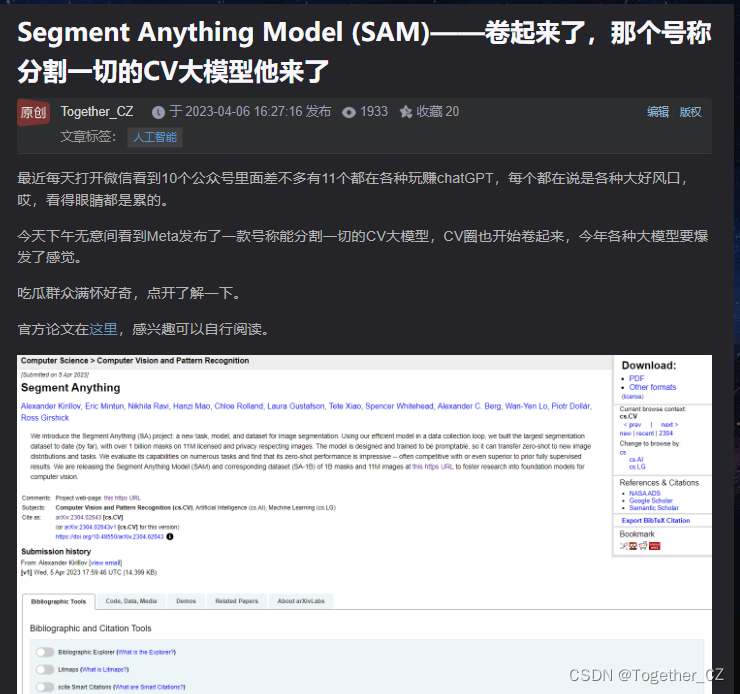This screenshot has height=694, width=740.
Task: Click the next > browse link
Action: tap(669, 425)
